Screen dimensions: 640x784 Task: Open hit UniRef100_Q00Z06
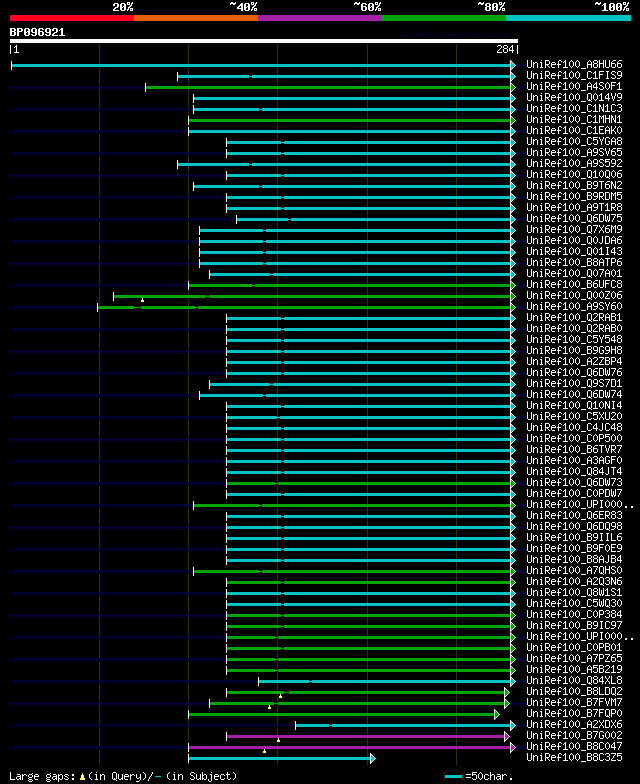tap(574, 296)
